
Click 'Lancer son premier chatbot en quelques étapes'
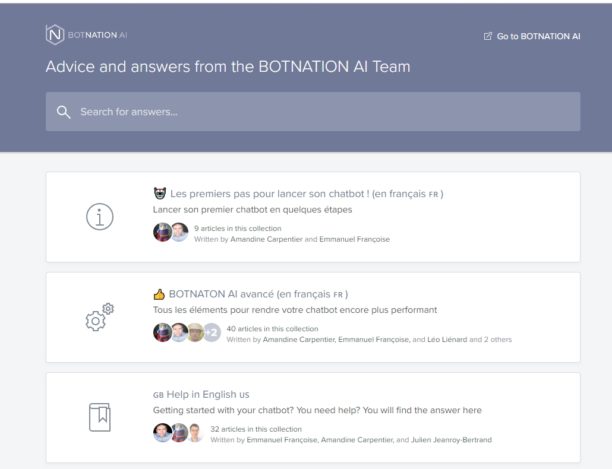(253, 210)
